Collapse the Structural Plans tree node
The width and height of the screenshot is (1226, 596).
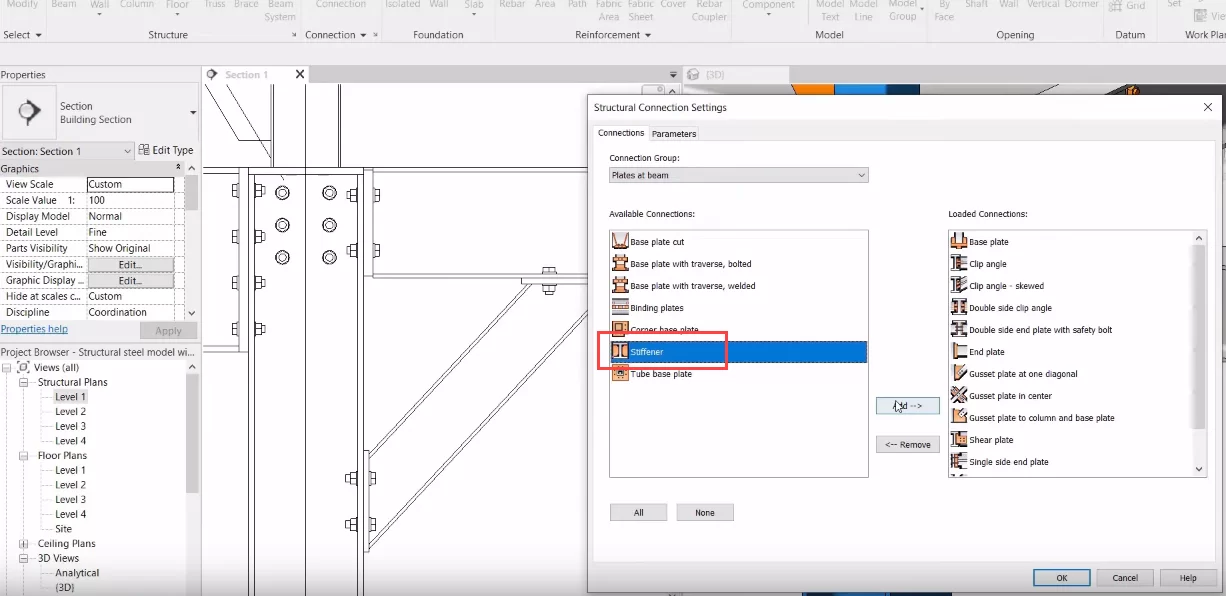click(x=24, y=382)
